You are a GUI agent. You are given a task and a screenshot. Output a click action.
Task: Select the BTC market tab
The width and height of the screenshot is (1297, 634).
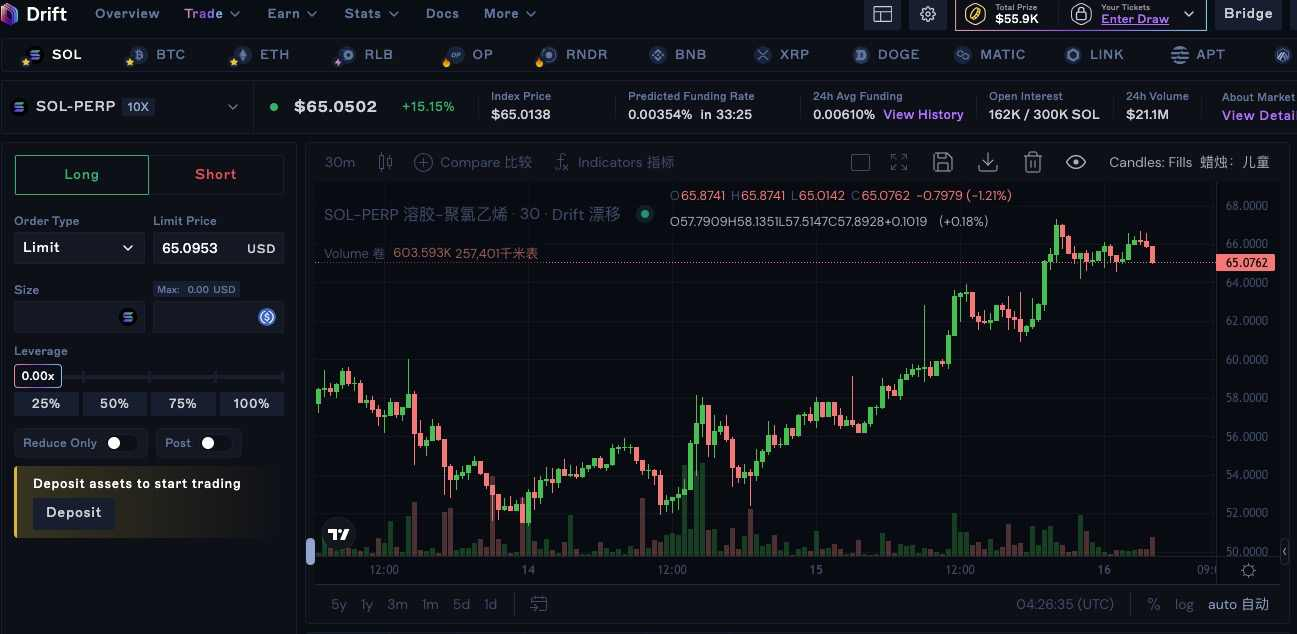[x=160, y=55]
